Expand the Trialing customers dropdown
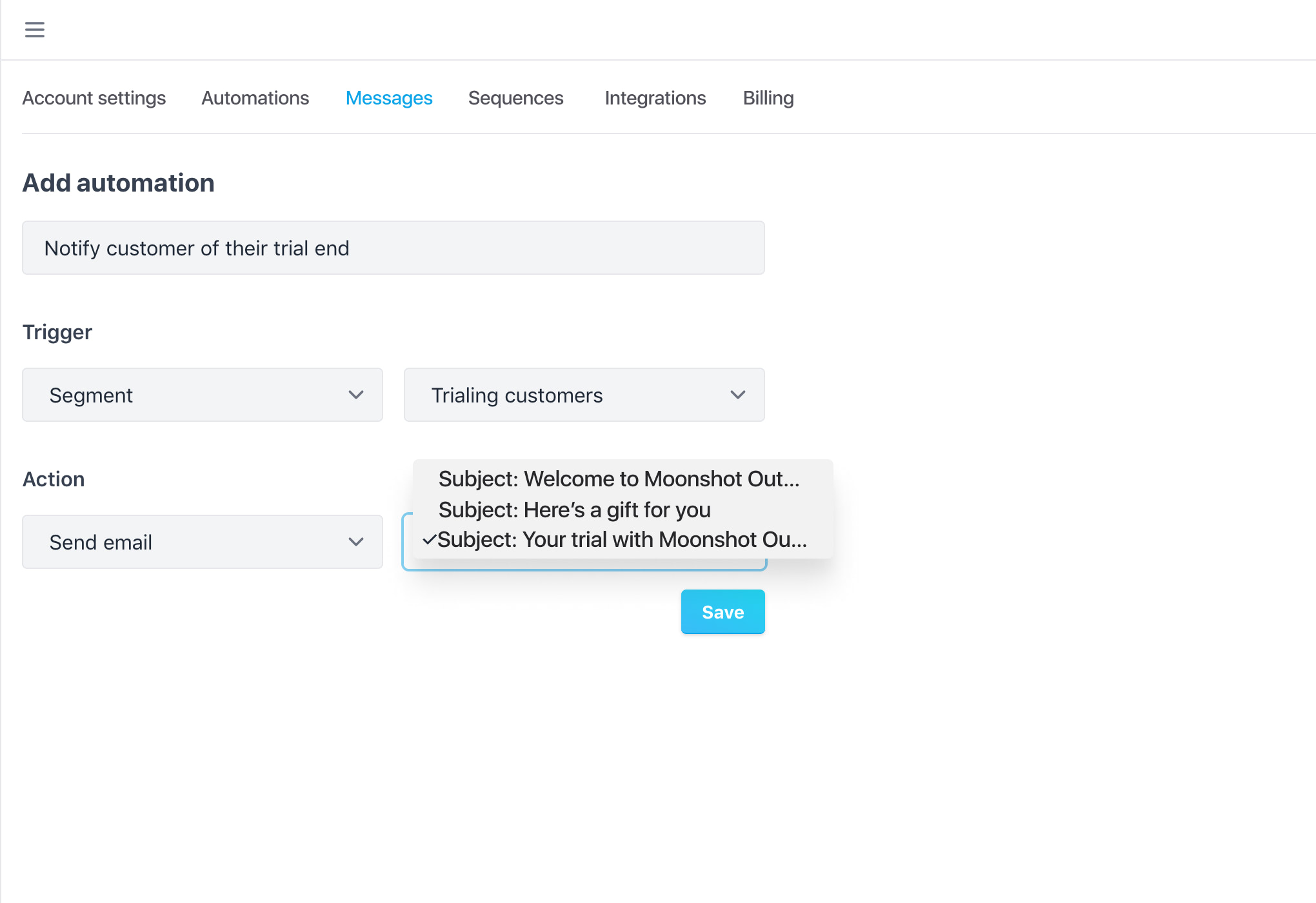Image resolution: width=1316 pixels, height=903 pixels. tap(583, 395)
